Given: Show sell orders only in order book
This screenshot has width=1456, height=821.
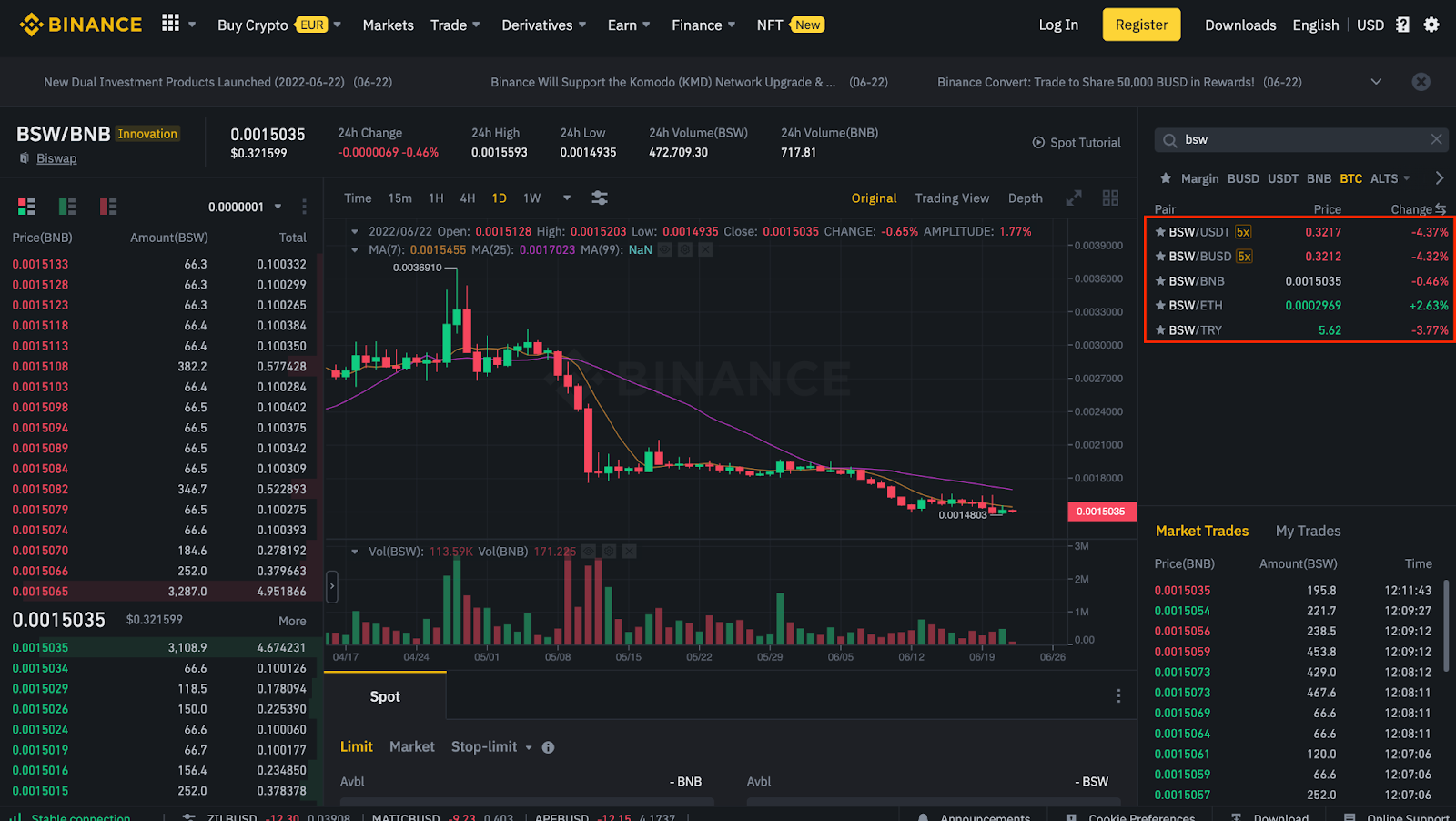Looking at the screenshot, I should point(108,207).
